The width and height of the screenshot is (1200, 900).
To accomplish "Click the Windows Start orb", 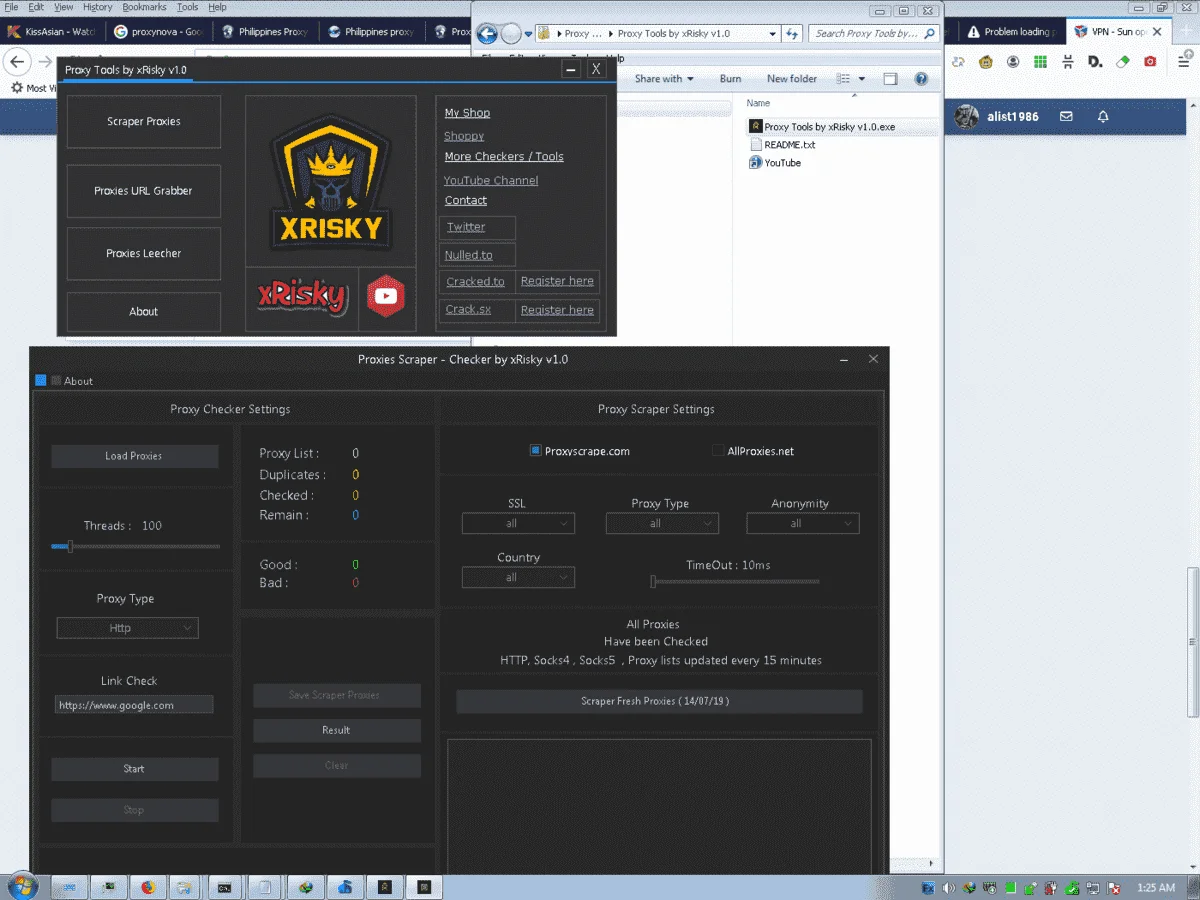I will pyautogui.click(x=22, y=886).
